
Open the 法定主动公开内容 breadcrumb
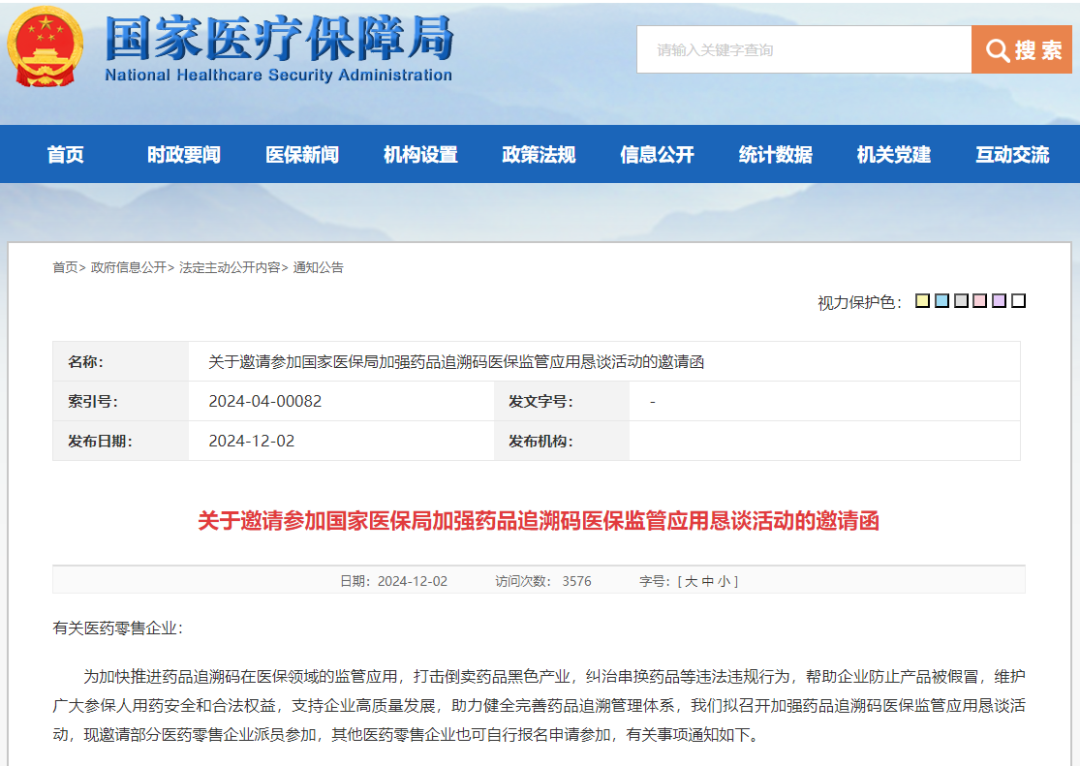pos(229,268)
